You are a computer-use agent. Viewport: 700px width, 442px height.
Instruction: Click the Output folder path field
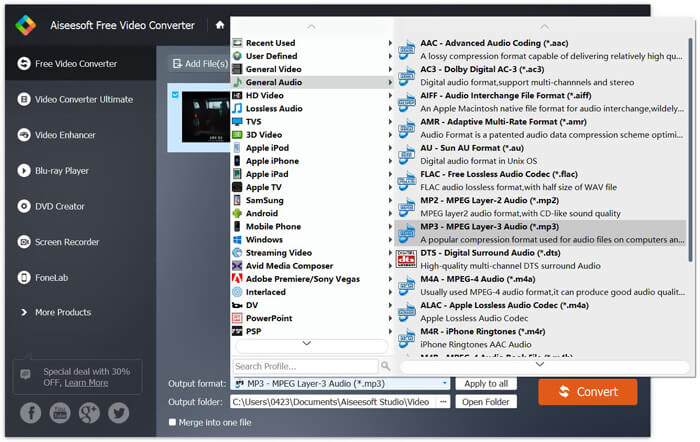click(x=333, y=402)
